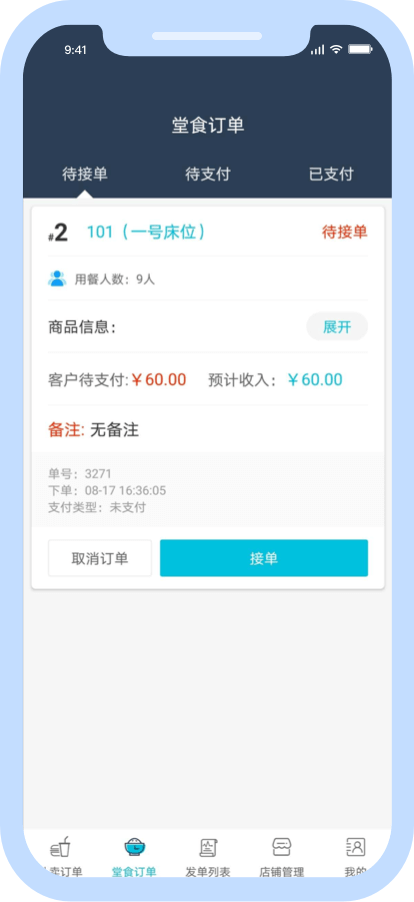Cancel the order via 取消订单
This screenshot has height=902, width=414.
[100, 558]
